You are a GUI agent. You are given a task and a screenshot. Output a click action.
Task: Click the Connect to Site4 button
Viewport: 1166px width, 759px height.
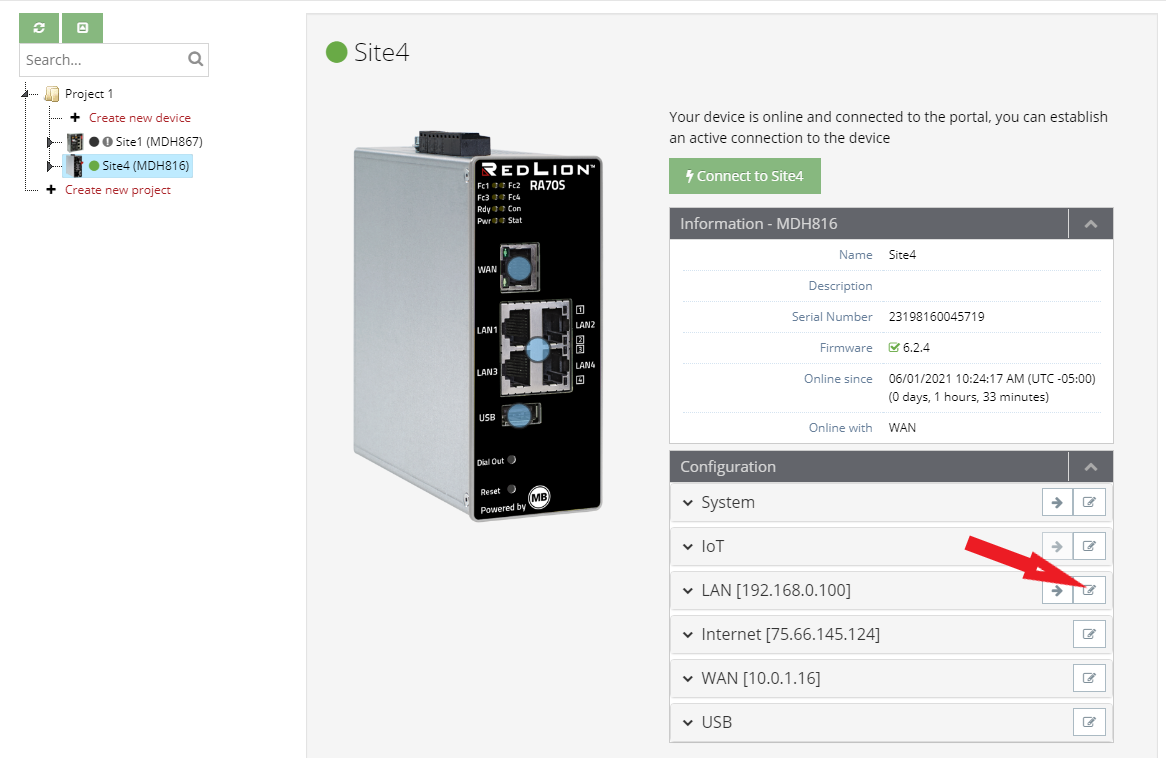(x=744, y=176)
